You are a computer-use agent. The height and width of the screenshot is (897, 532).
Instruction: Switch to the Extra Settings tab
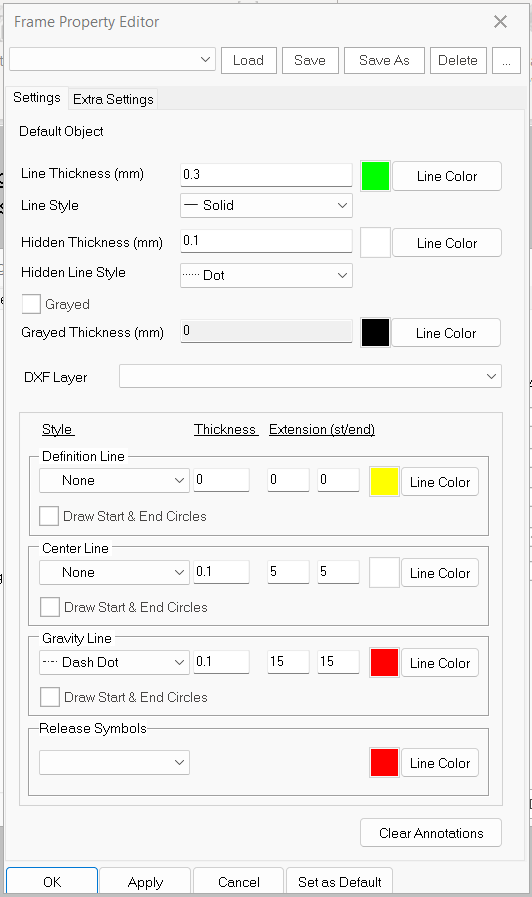113,99
